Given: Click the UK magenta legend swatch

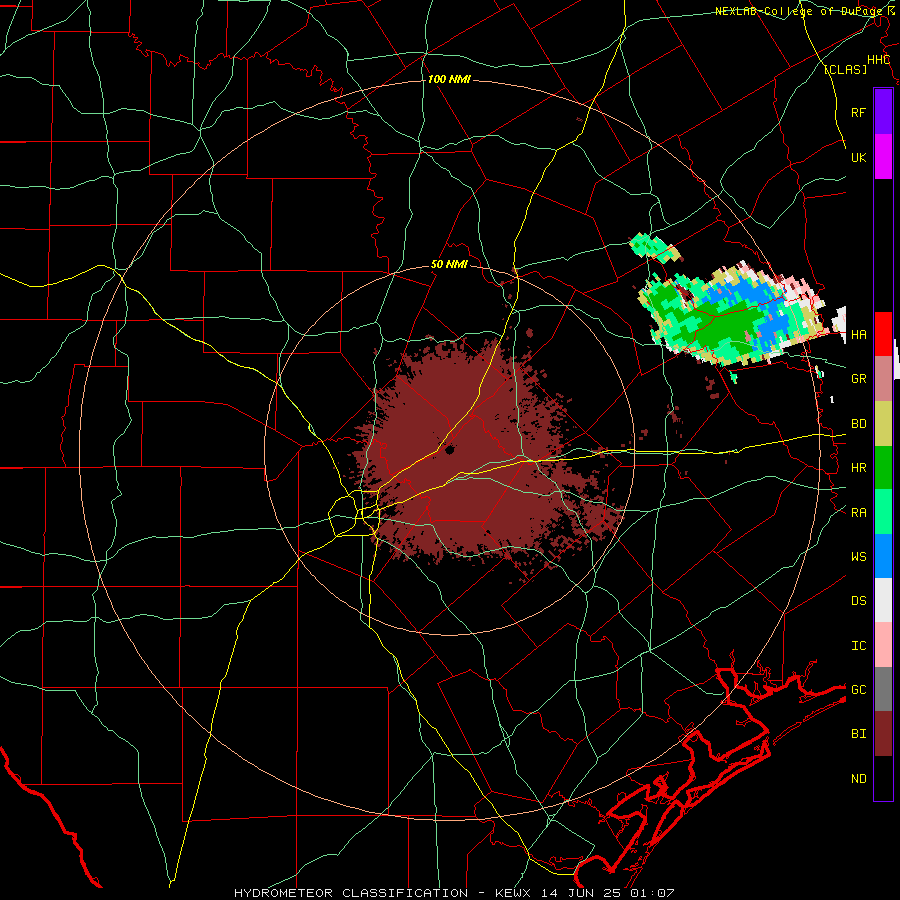Looking at the screenshot, I should (x=883, y=157).
